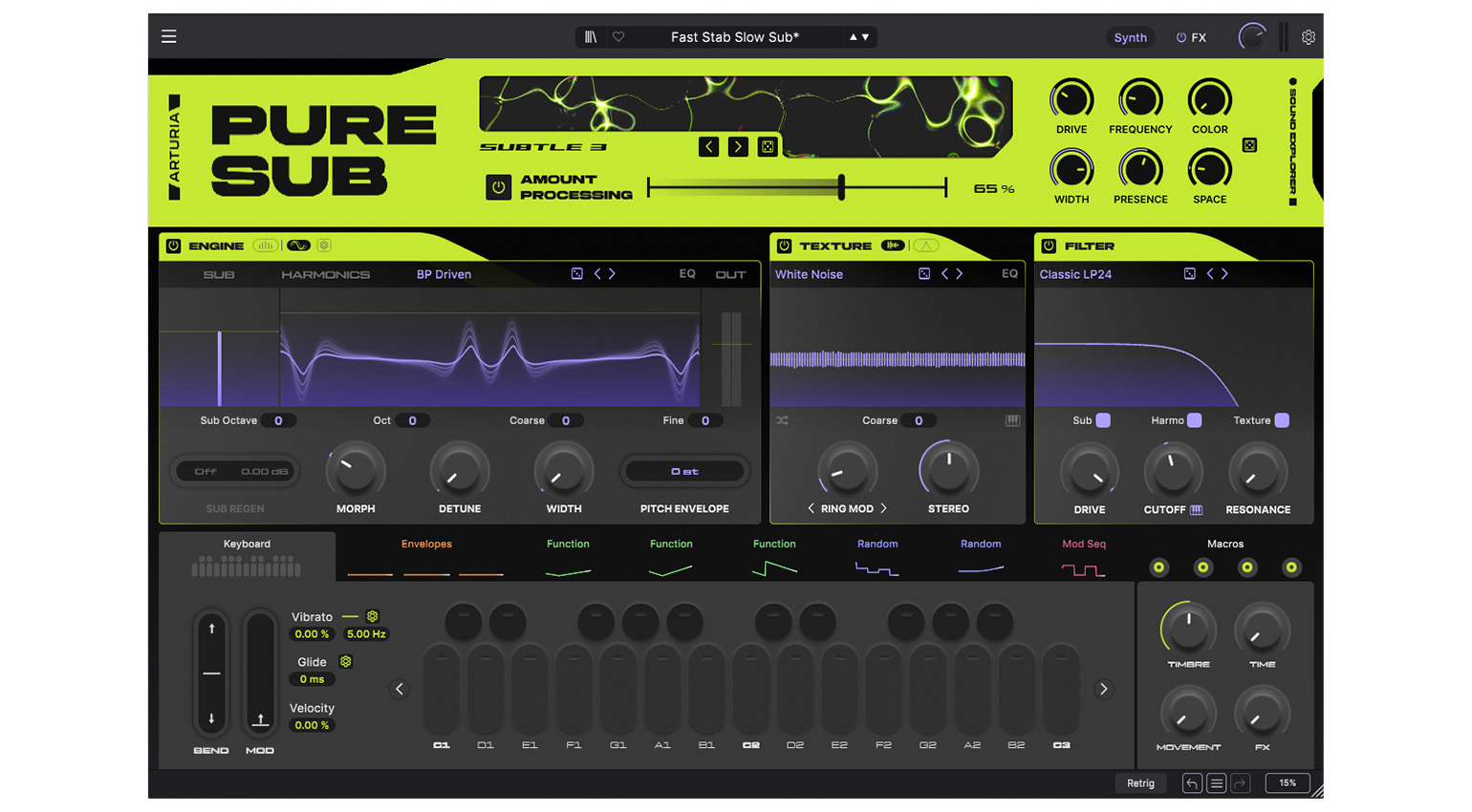Click the Pitch Envelope 0 st field
This screenshot has height=812, width=1472.
click(x=684, y=471)
